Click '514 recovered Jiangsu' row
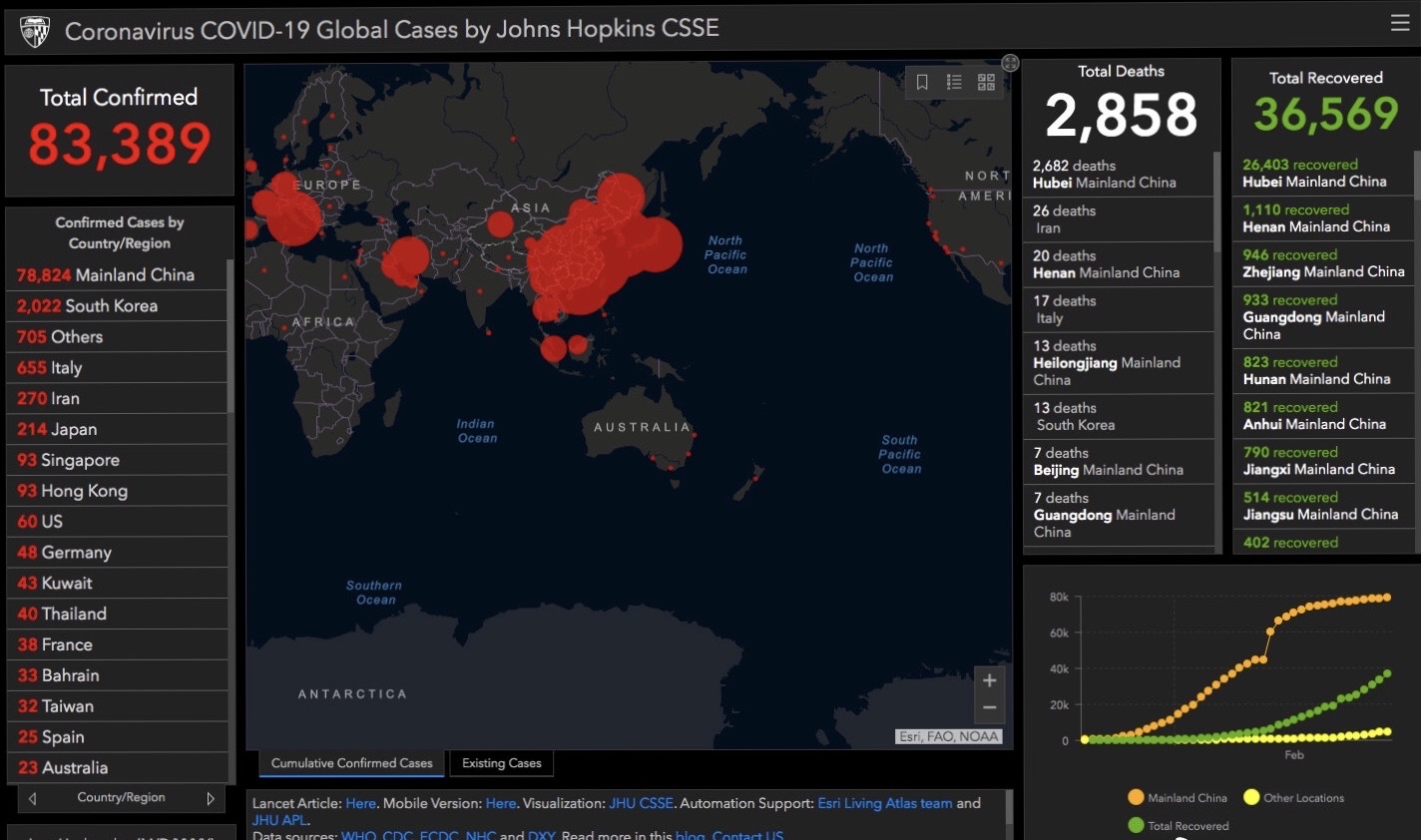This screenshot has height=840, width=1421. coord(1324,506)
